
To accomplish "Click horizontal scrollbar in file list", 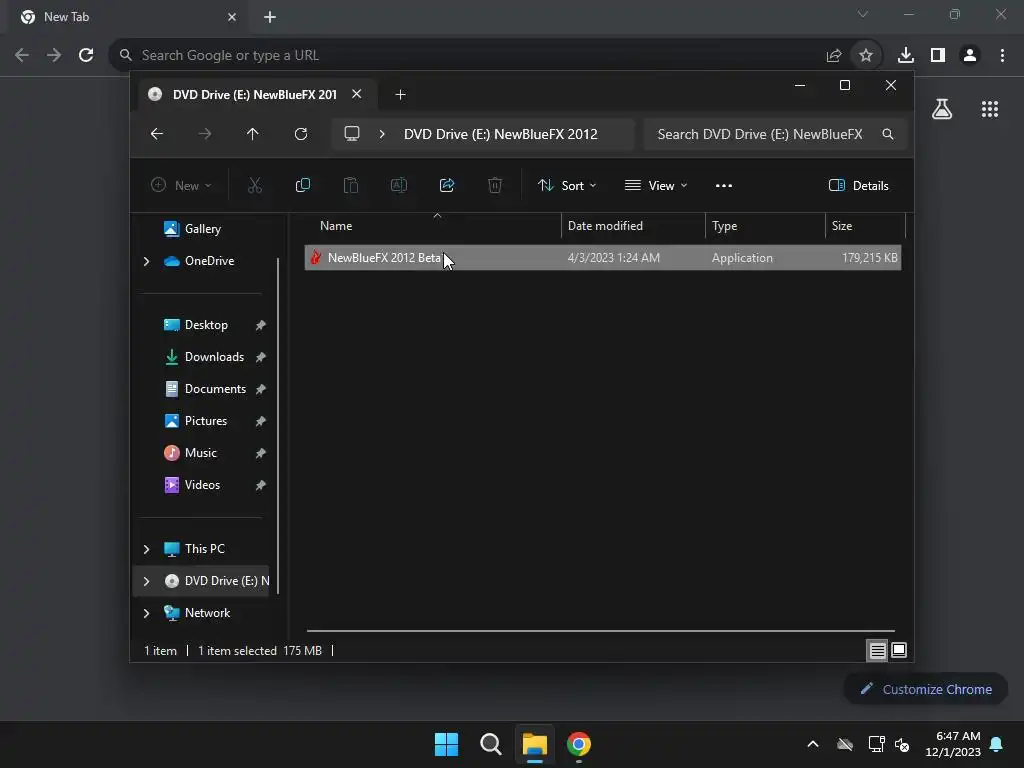I will click(601, 631).
